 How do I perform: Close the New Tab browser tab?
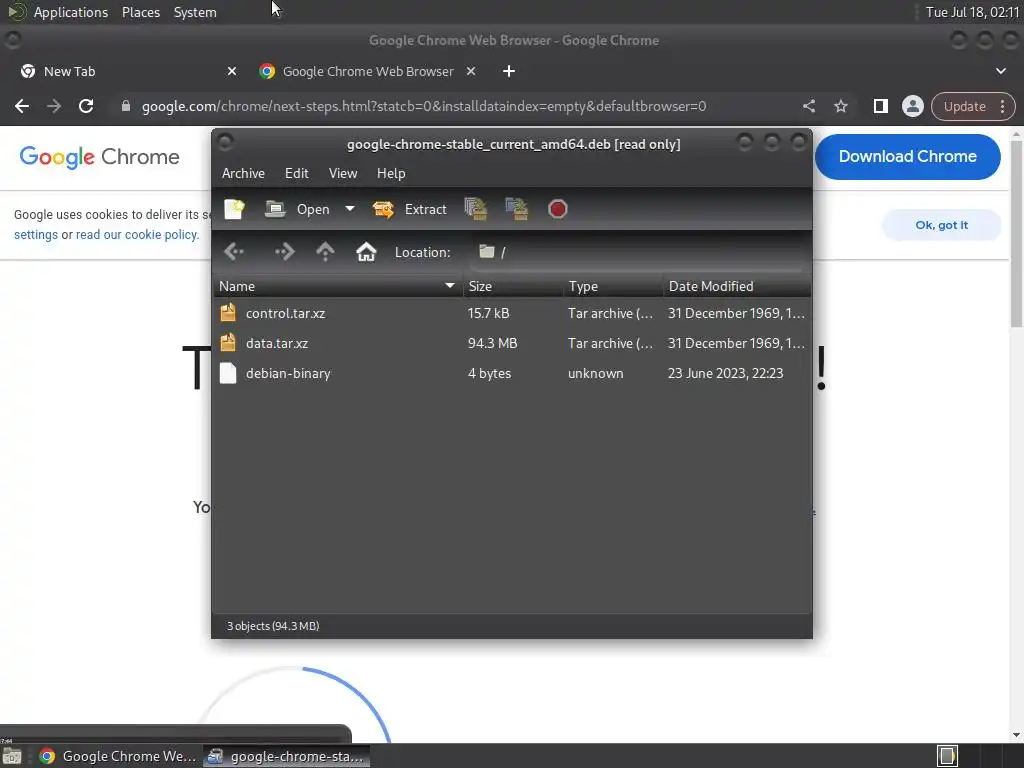[232, 71]
